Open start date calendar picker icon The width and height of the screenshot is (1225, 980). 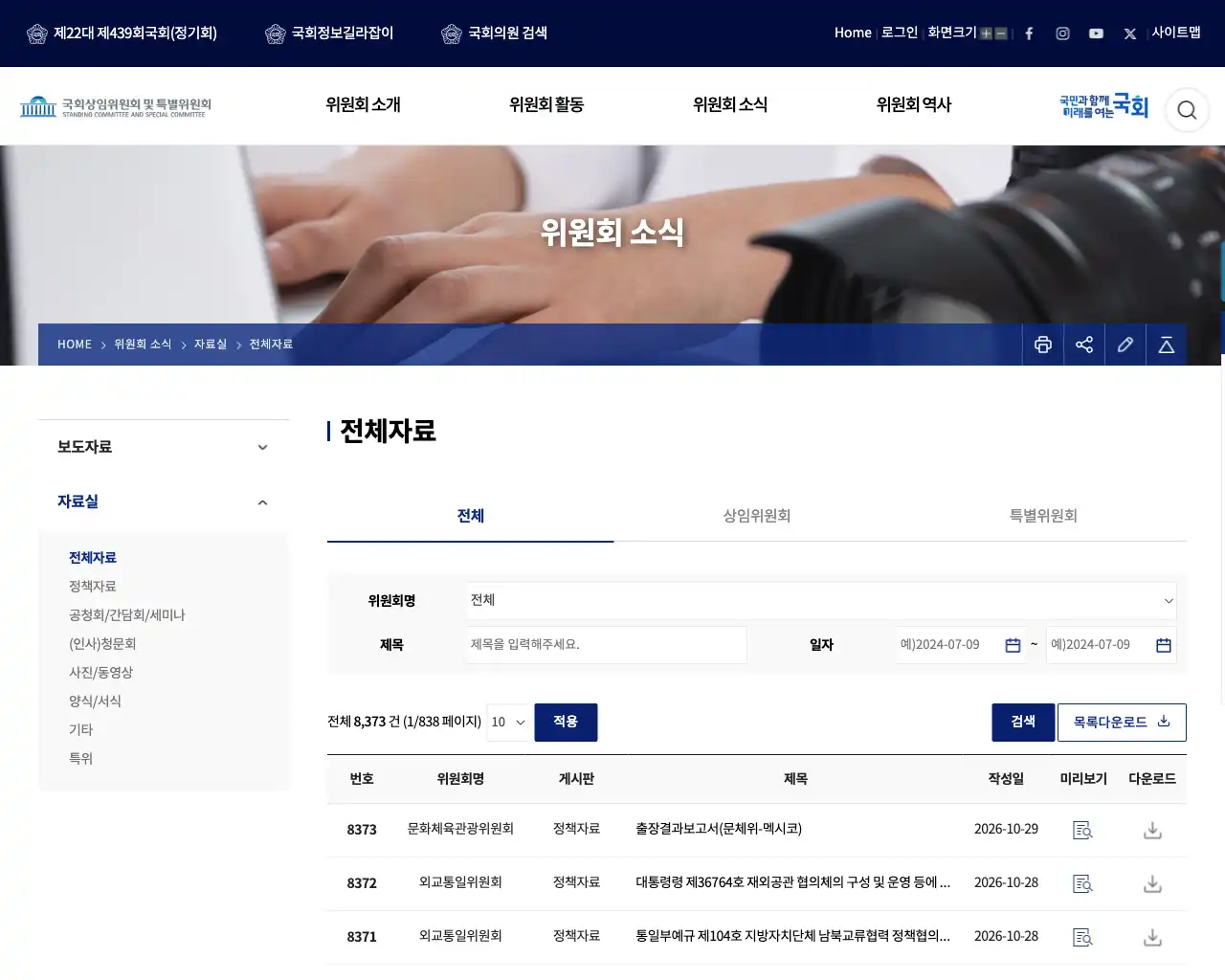(x=1013, y=646)
